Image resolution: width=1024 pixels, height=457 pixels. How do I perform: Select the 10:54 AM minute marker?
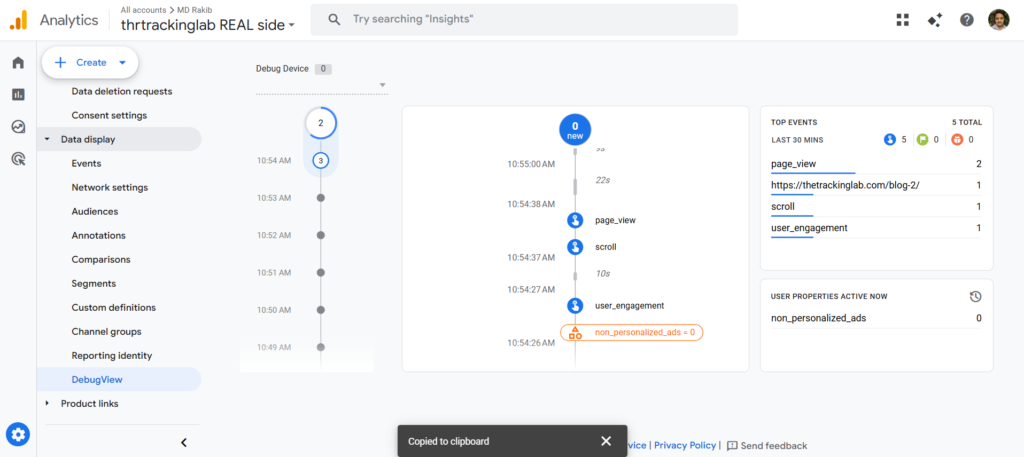321,161
